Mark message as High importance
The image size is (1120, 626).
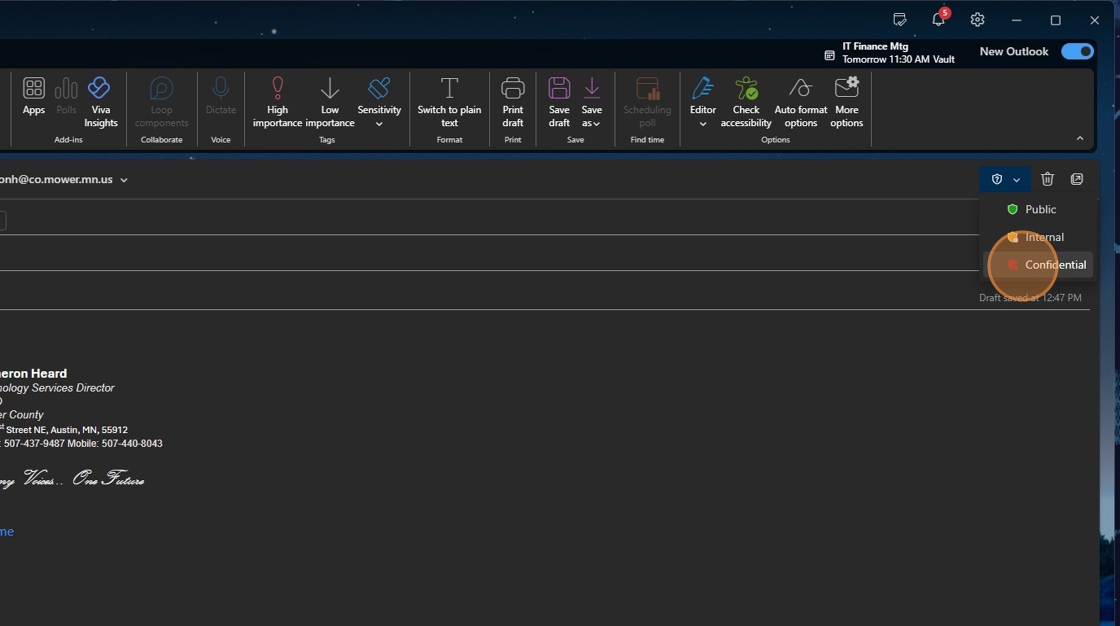[x=277, y=103]
